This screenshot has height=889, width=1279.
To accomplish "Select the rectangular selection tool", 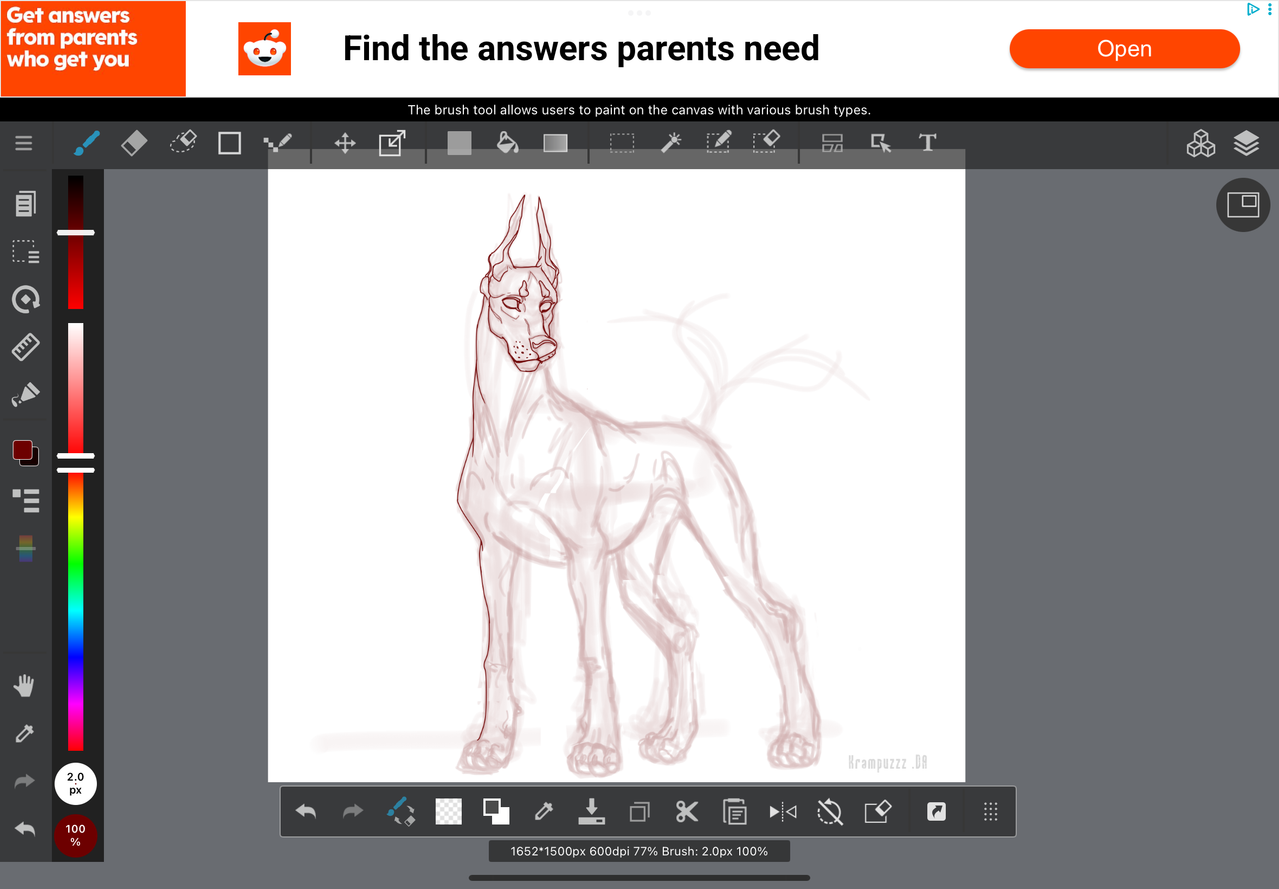I will pos(622,143).
